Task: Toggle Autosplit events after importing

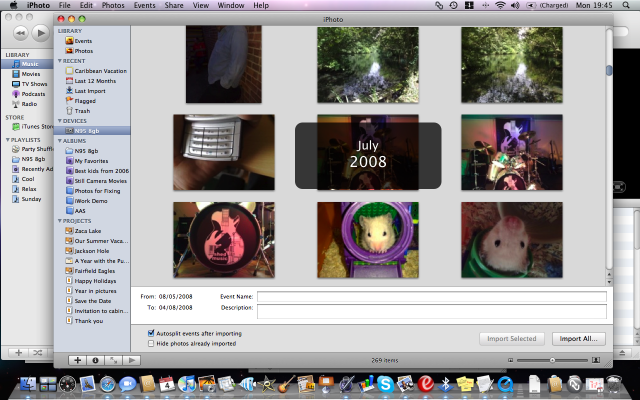Action: 151,333
